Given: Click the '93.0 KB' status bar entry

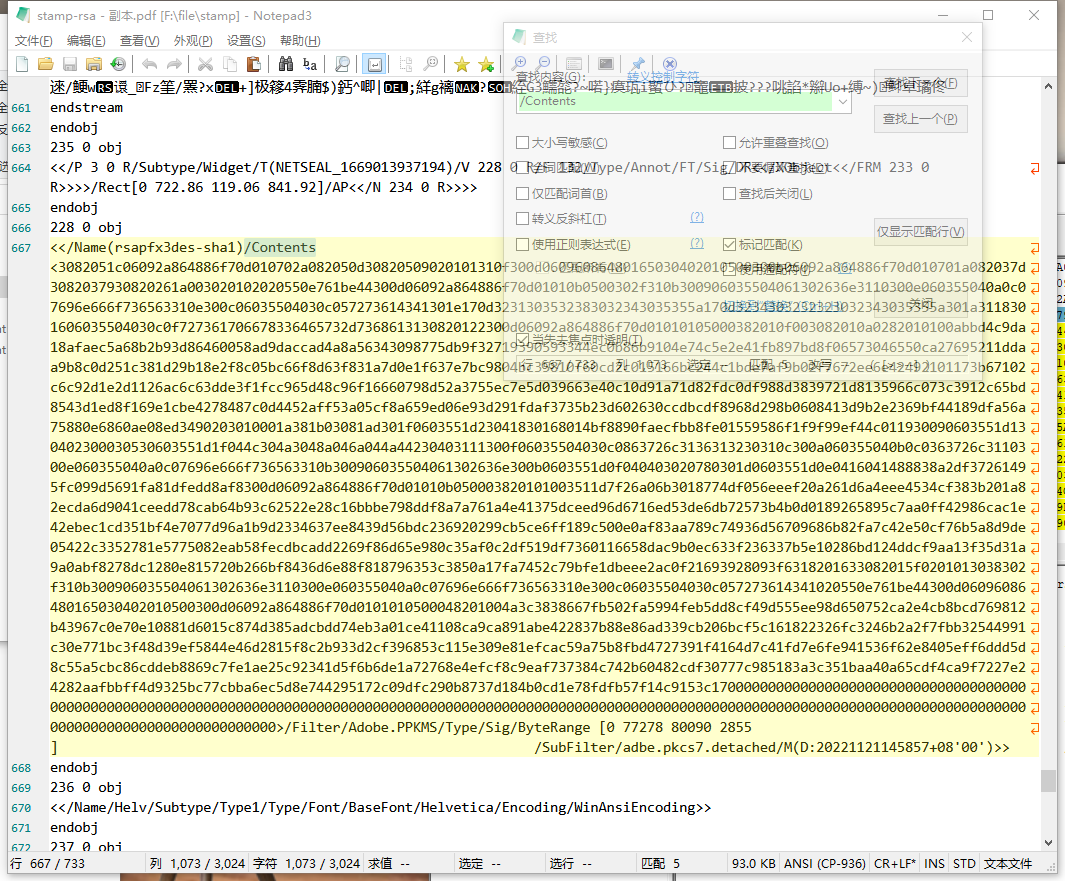Looking at the screenshot, I should pos(753,863).
